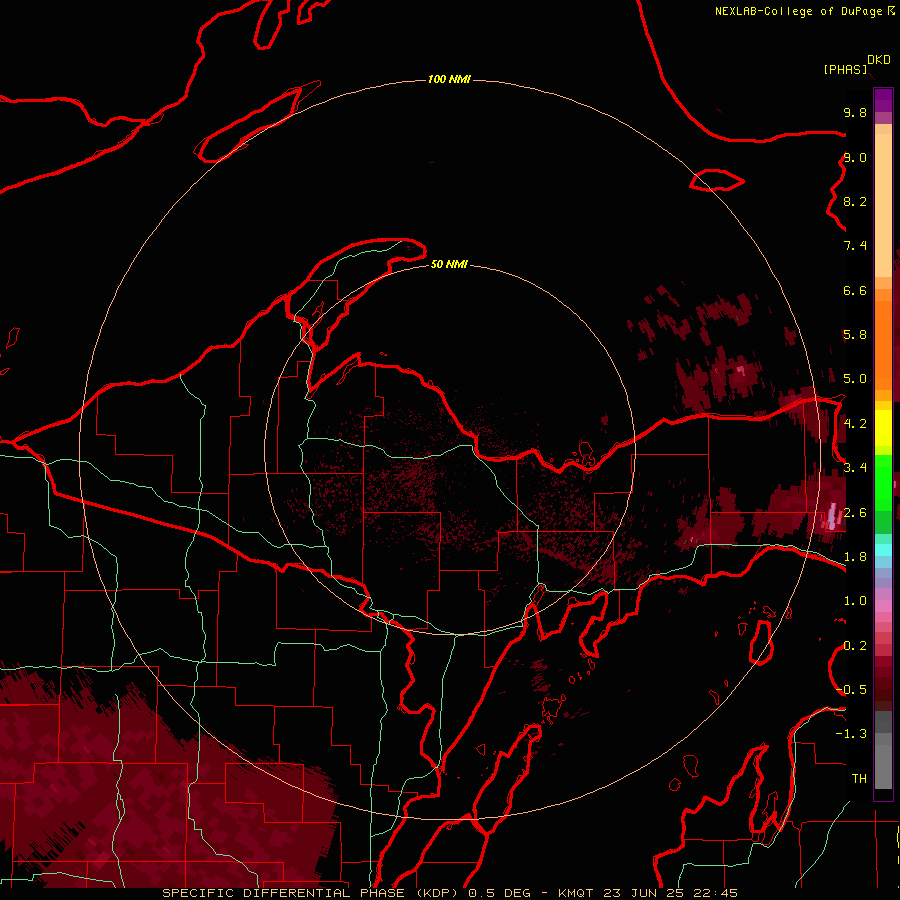Click the 100 NMI range ring label
The height and width of the screenshot is (900, 900).
point(449,79)
